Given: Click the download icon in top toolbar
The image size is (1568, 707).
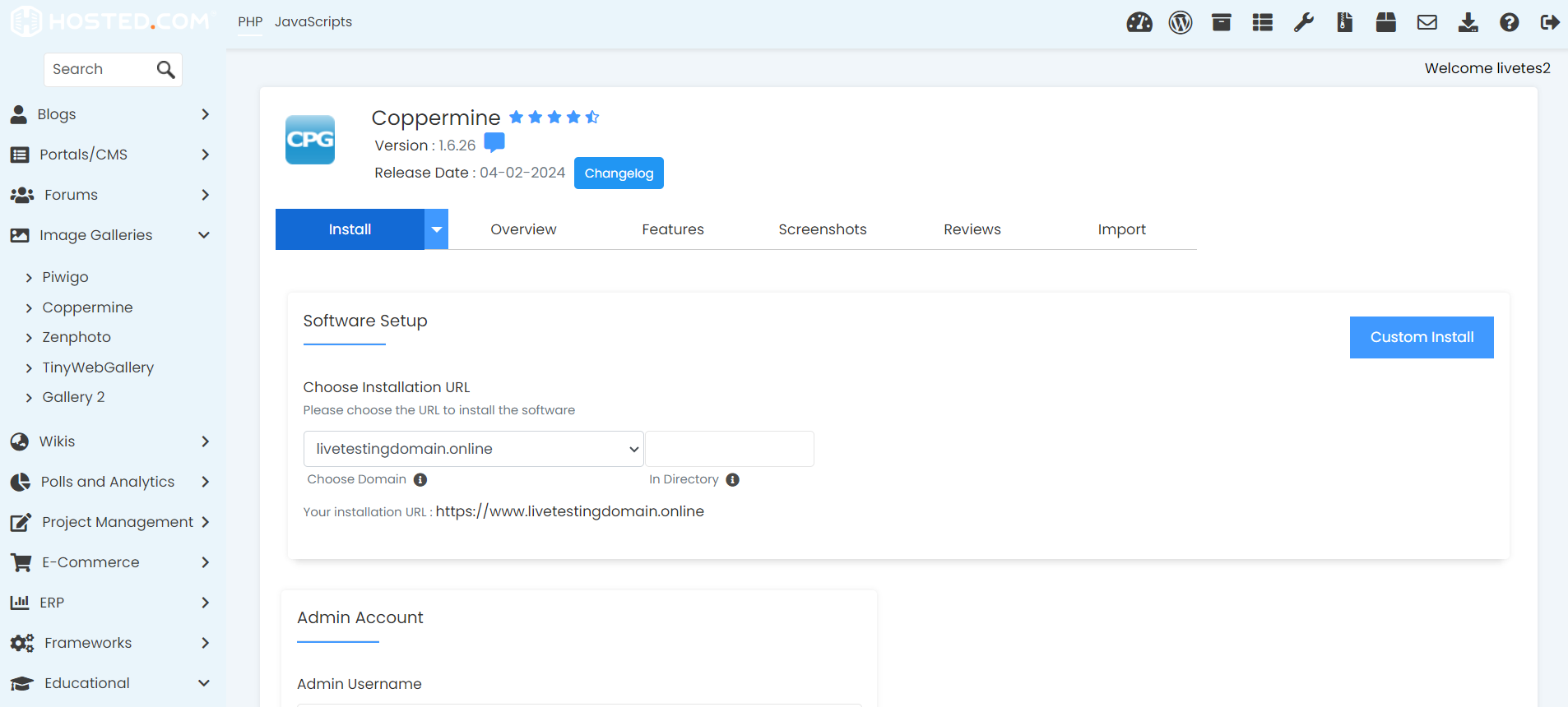Looking at the screenshot, I should (x=1468, y=22).
